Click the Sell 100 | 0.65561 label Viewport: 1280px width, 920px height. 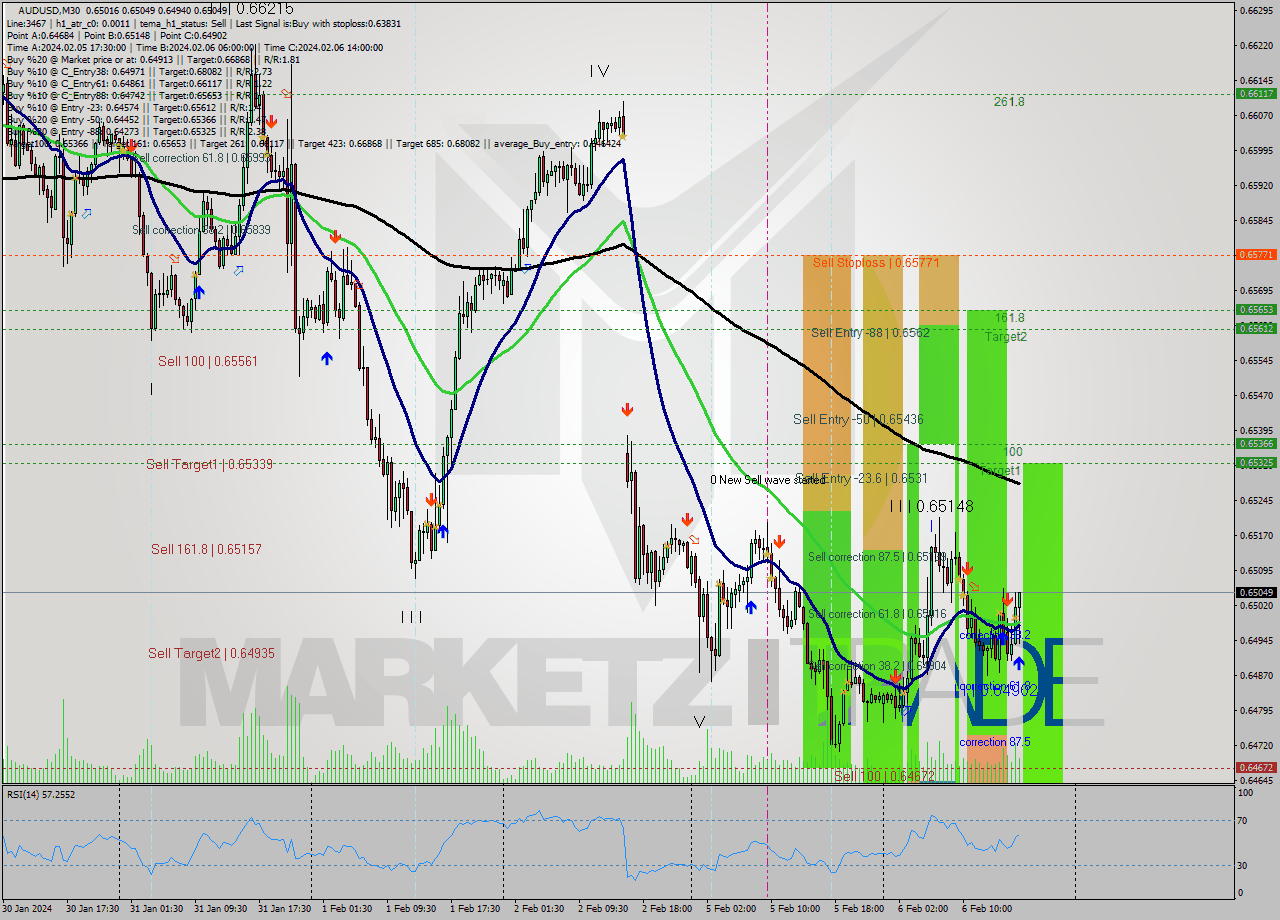[x=208, y=361]
